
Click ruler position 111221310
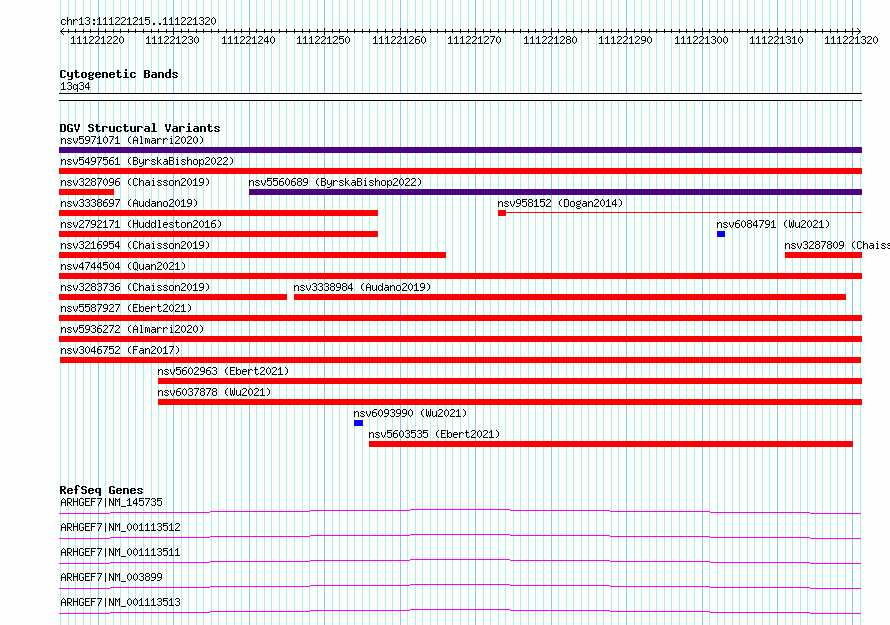776,40
